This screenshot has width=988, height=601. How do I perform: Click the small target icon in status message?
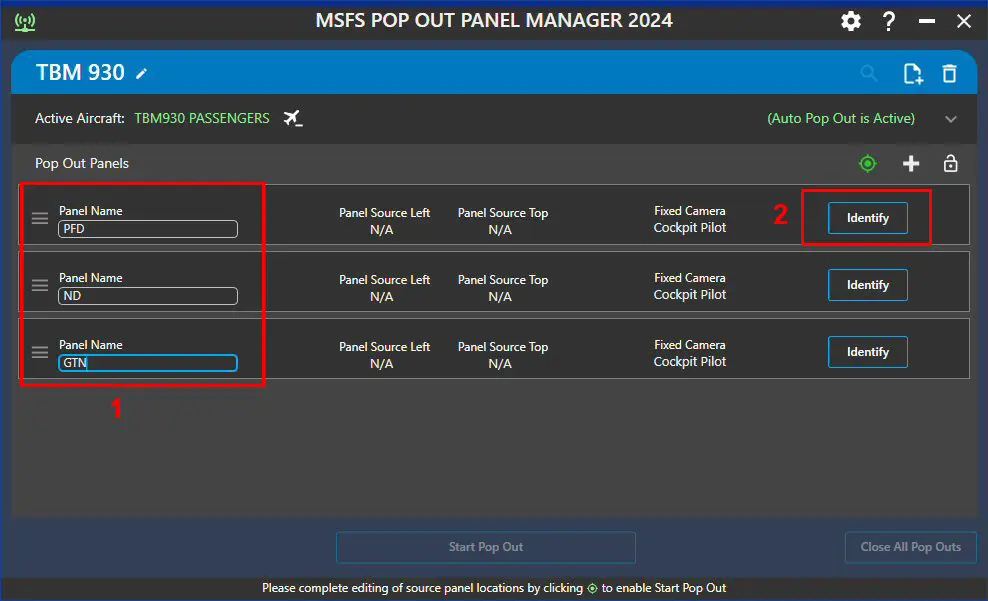[x=592, y=588]
